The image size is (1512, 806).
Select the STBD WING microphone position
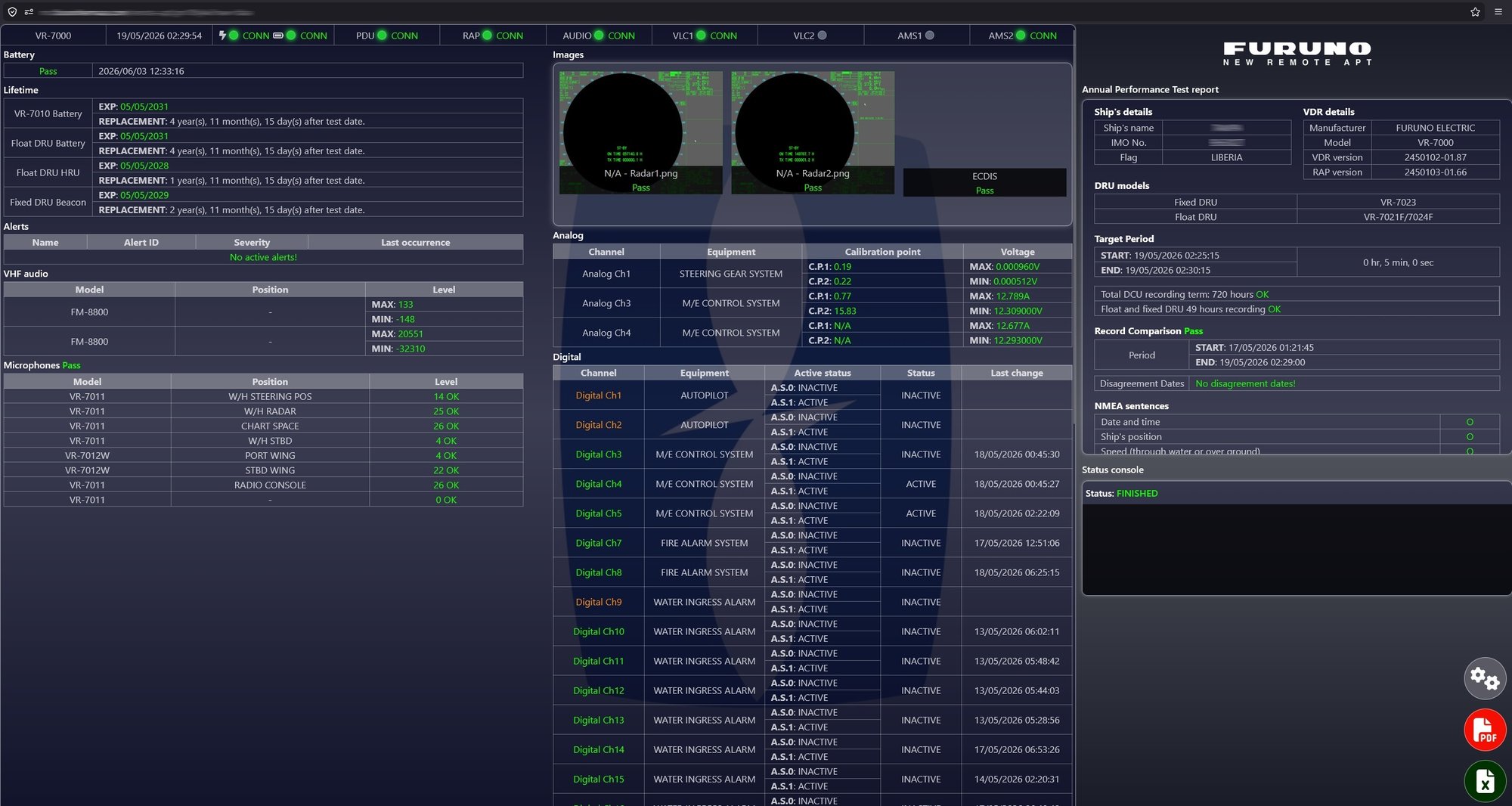pos(270,471)
